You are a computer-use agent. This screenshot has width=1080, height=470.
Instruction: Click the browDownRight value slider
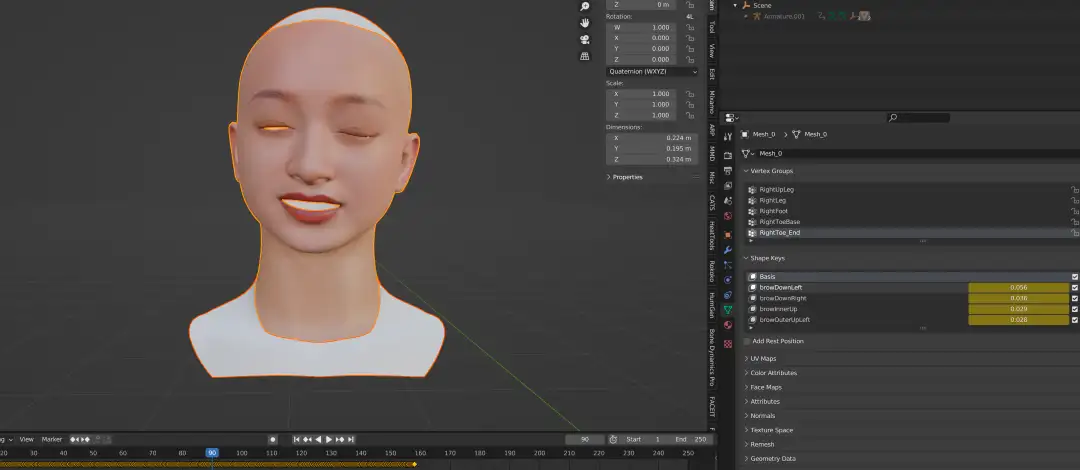pyautogui.click(x=1019, y=298)
